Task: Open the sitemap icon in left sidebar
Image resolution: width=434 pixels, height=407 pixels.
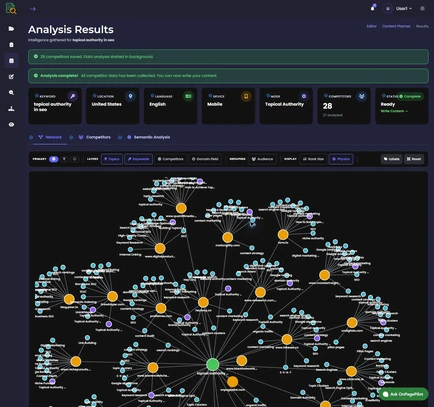Action: 11,109
